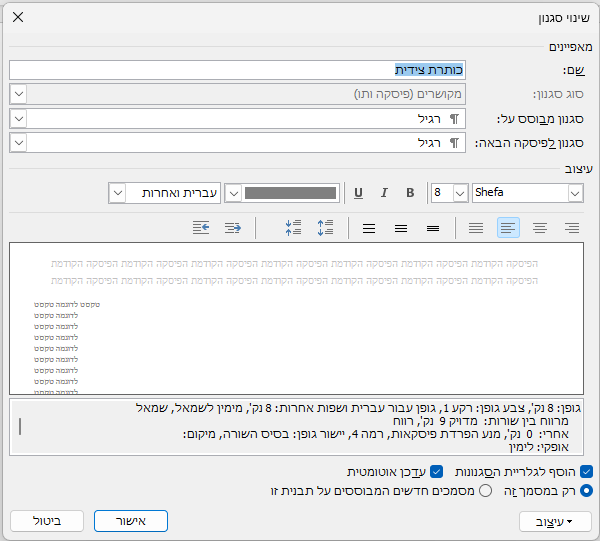
Task: Center the paragraph text
Action: (x=540, y=228)
